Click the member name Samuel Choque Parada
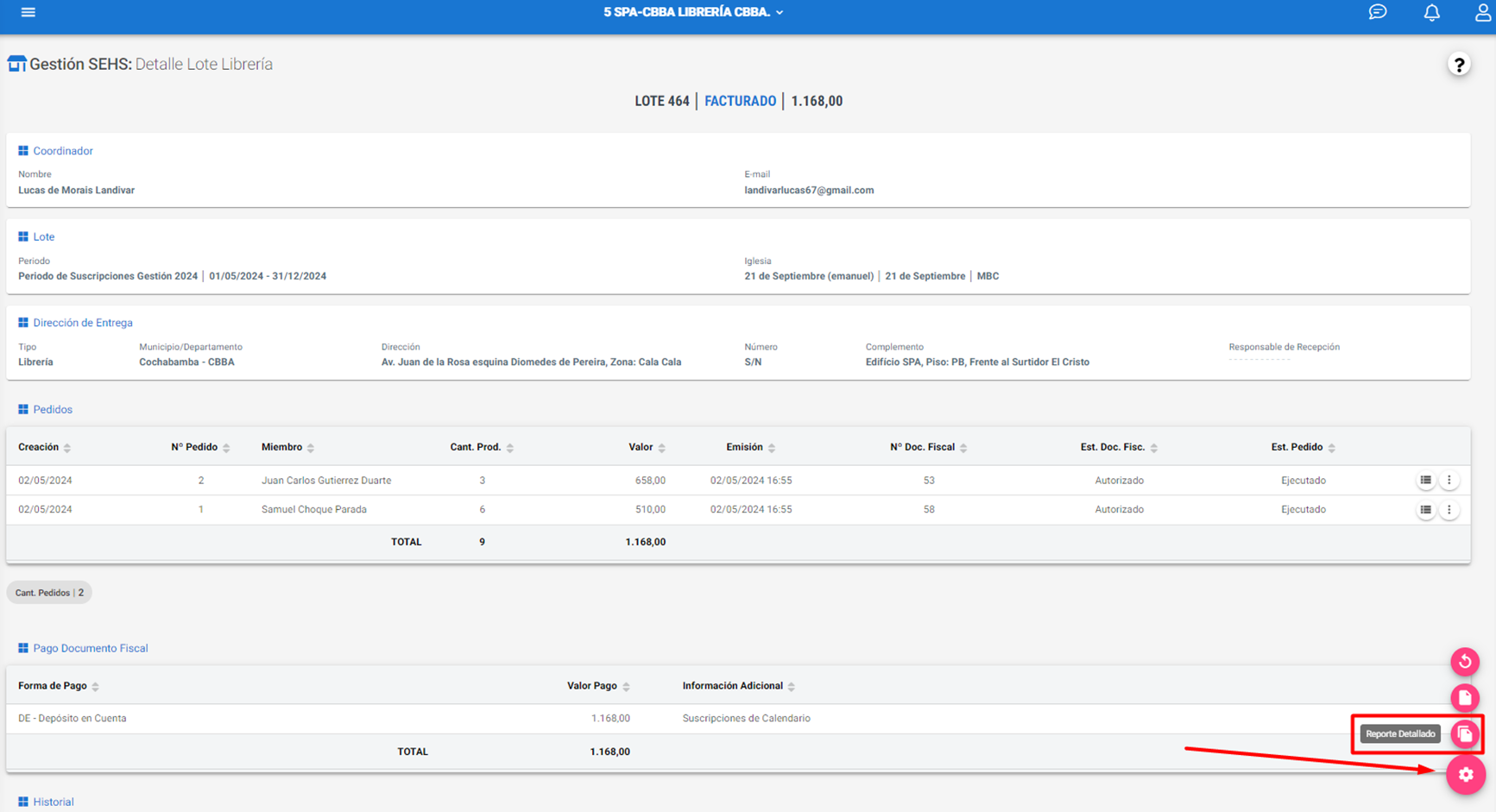The image size is (1496, 812). click(314, 509)
